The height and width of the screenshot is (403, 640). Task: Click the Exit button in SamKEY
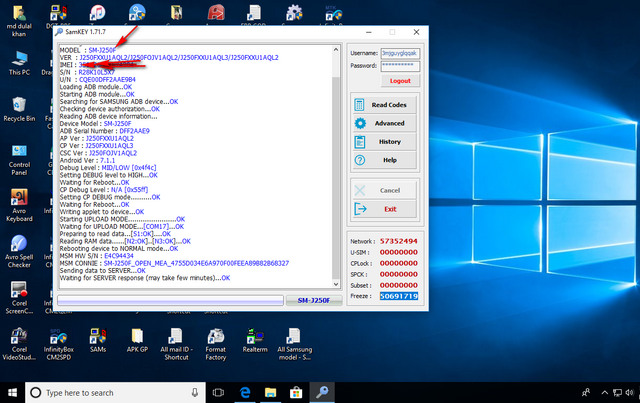click(384, 209)
